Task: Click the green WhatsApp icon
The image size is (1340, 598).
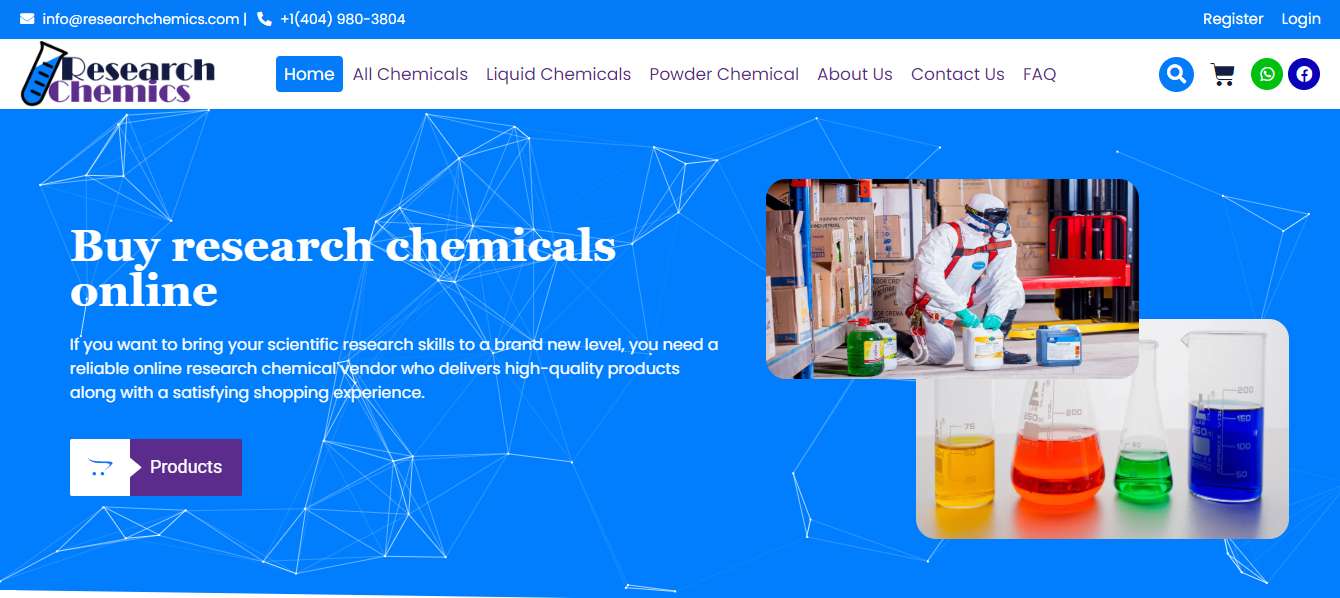Action: pos(1267,74)
